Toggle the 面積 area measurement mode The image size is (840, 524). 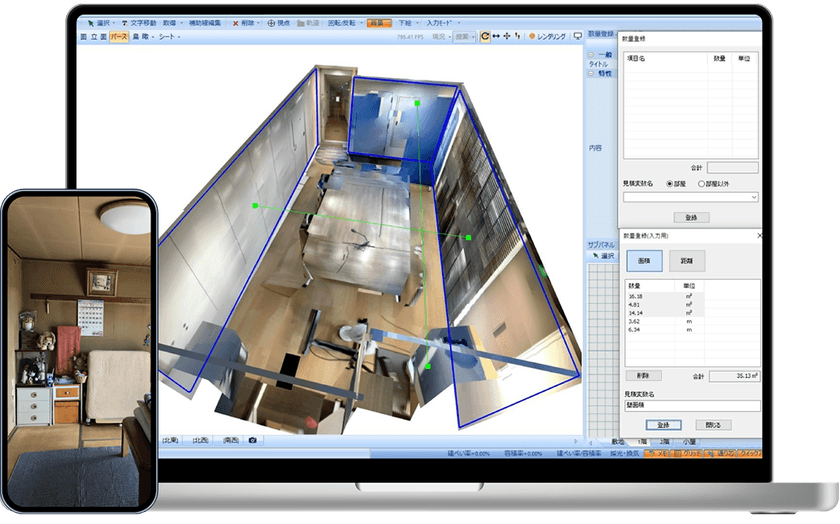(x=645, y=259)
